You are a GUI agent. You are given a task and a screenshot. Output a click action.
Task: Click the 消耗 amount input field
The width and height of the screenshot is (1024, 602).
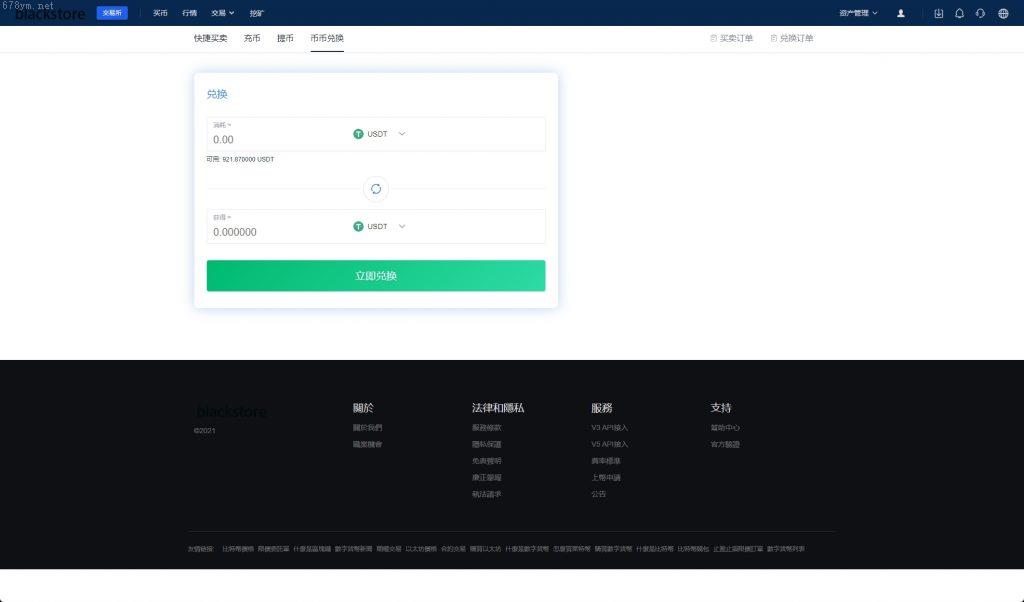278,139
